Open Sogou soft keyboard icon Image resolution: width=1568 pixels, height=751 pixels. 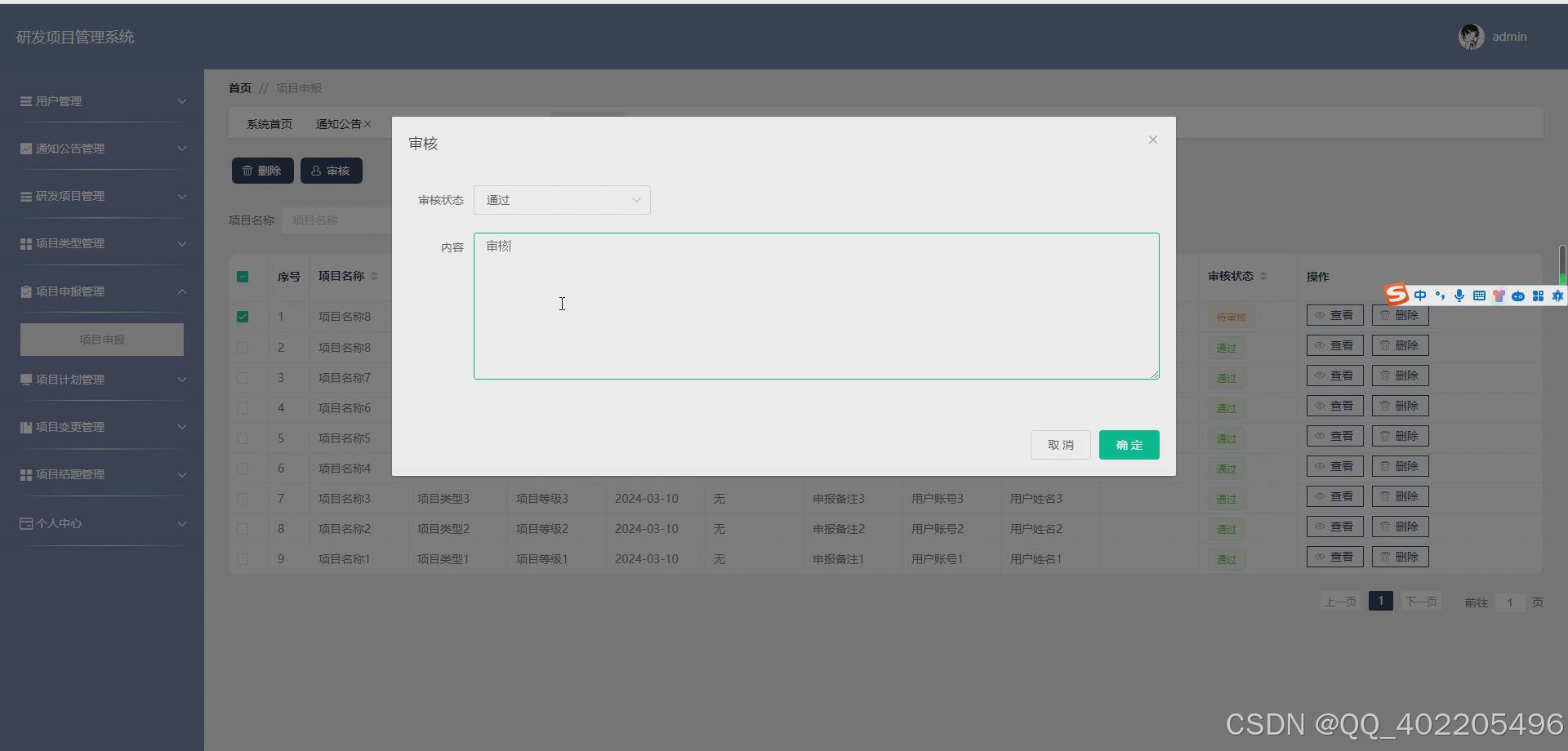[x=1479, y=296]
